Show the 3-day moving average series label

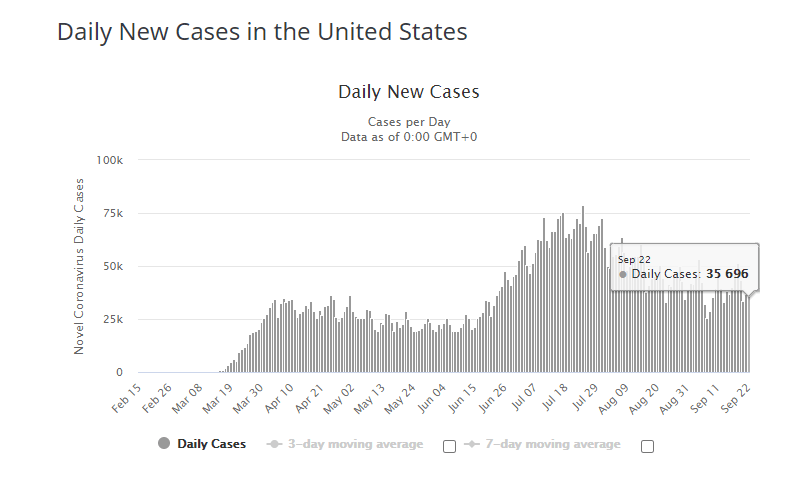[353, 444]
